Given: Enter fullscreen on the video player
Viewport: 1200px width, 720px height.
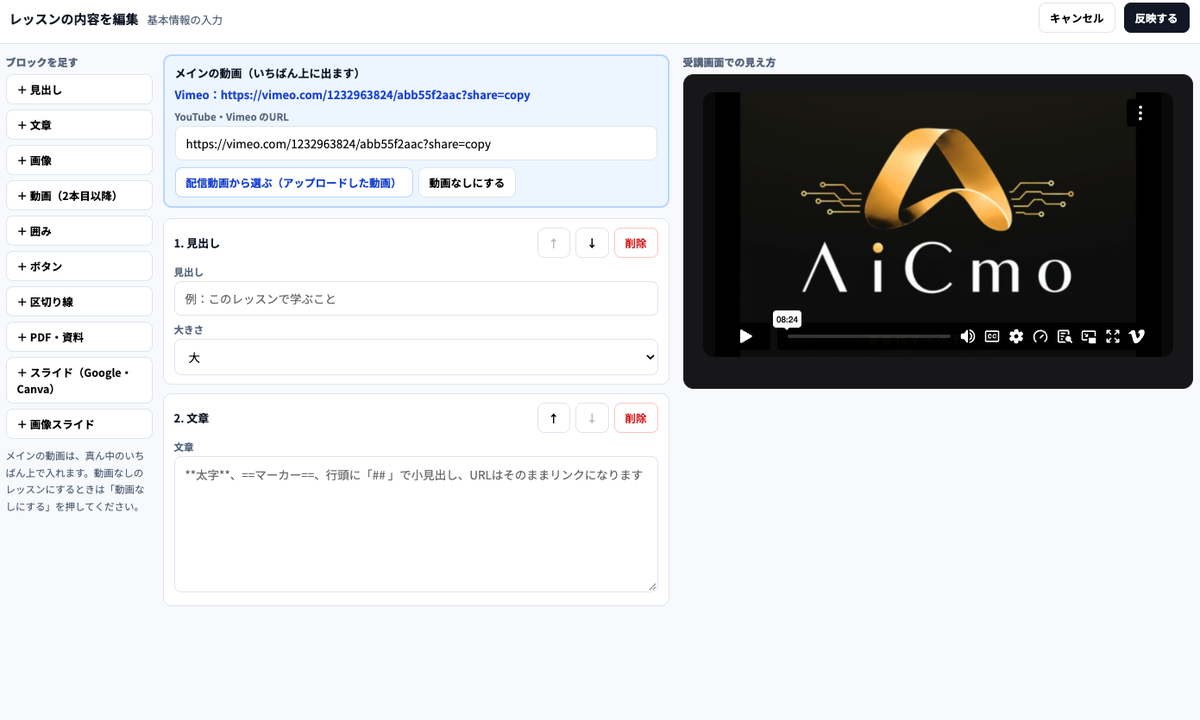Looking at the screenshot, I should tap(1112, 336).
